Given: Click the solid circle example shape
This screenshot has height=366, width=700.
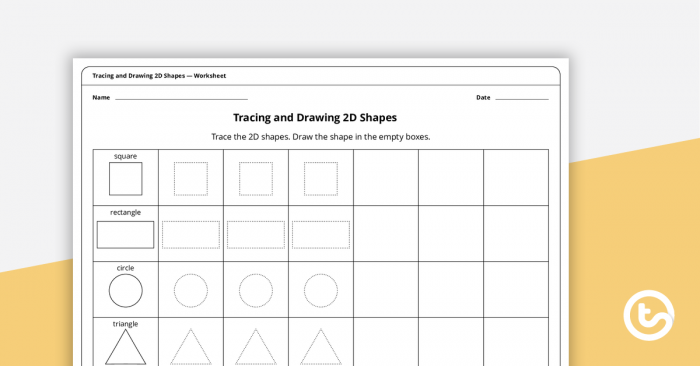Looking at the screenshot, I should [125, 291].
